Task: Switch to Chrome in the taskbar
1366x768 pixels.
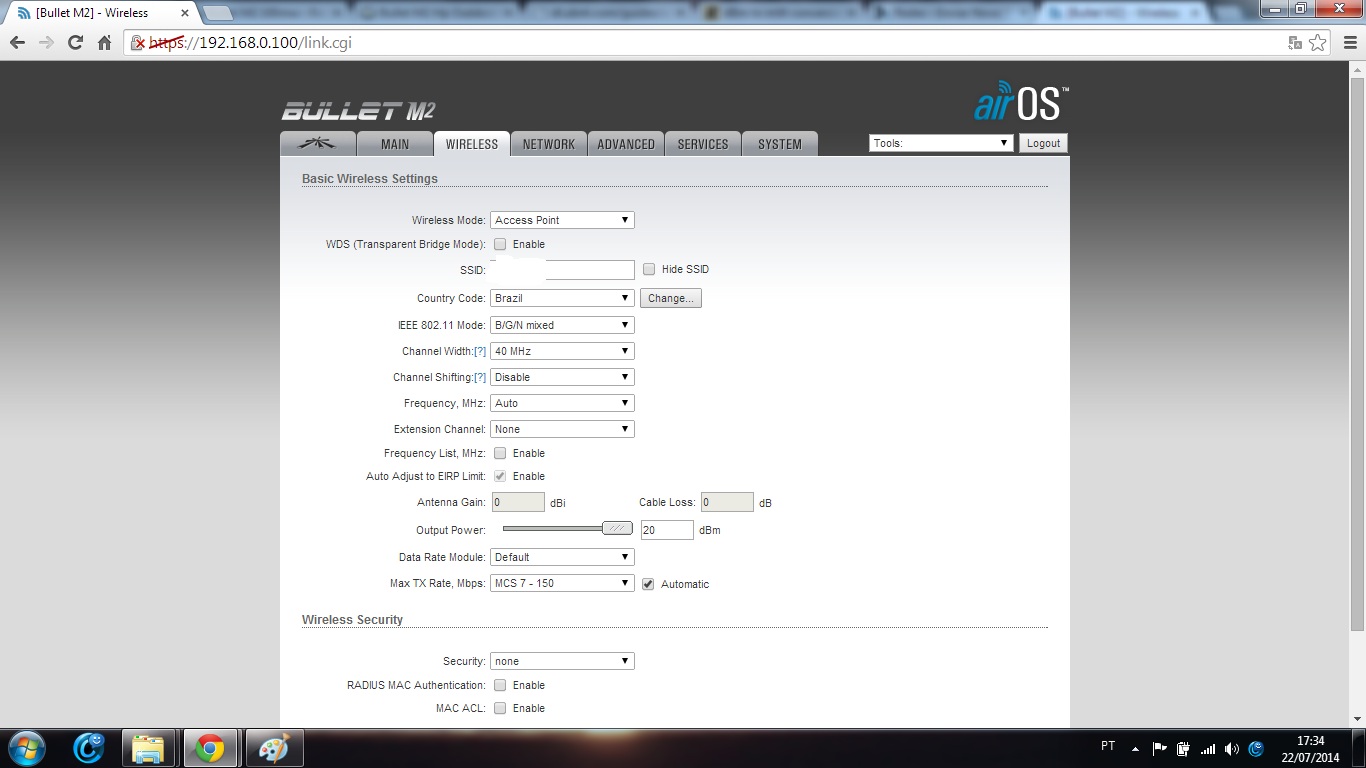Action: (209, 748)
